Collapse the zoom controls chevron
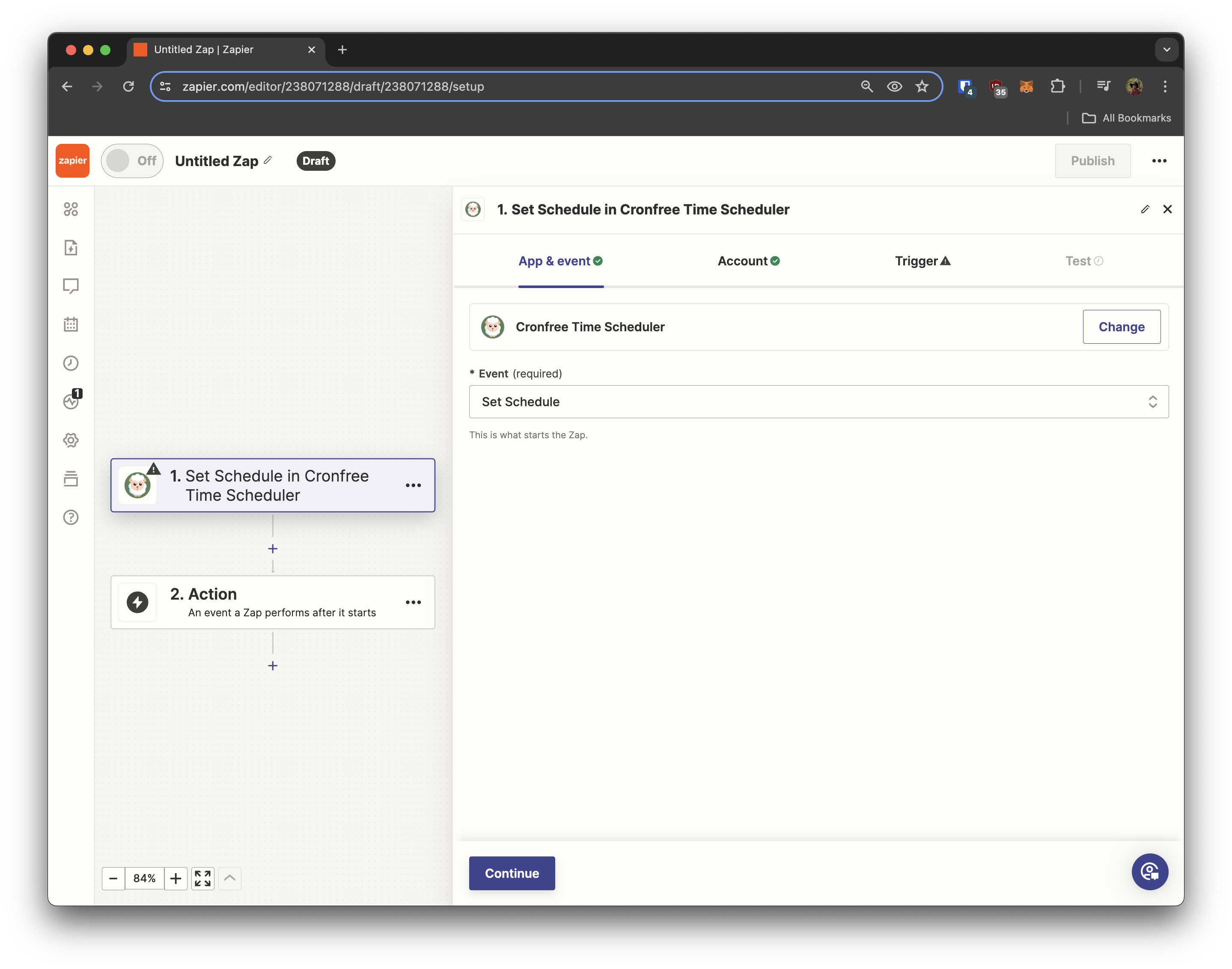 coord(230,878)
